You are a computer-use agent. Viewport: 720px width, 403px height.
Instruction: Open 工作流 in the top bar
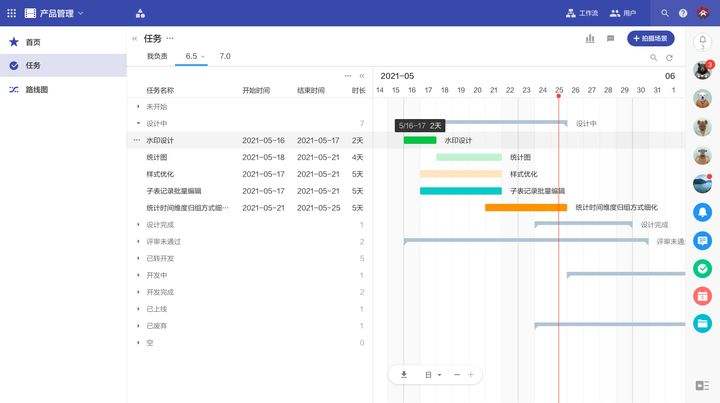point(581,13)
